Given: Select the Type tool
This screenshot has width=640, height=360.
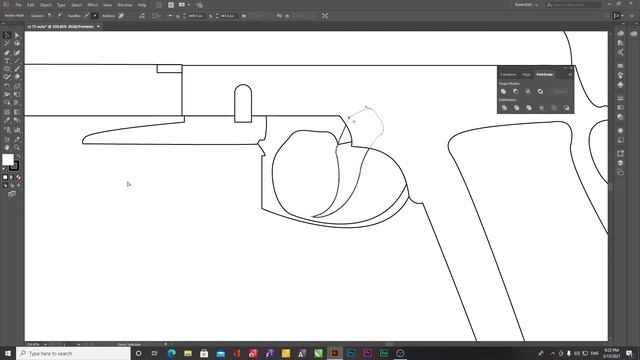Looking at the screenshot, I should click(x=7, y=60).
